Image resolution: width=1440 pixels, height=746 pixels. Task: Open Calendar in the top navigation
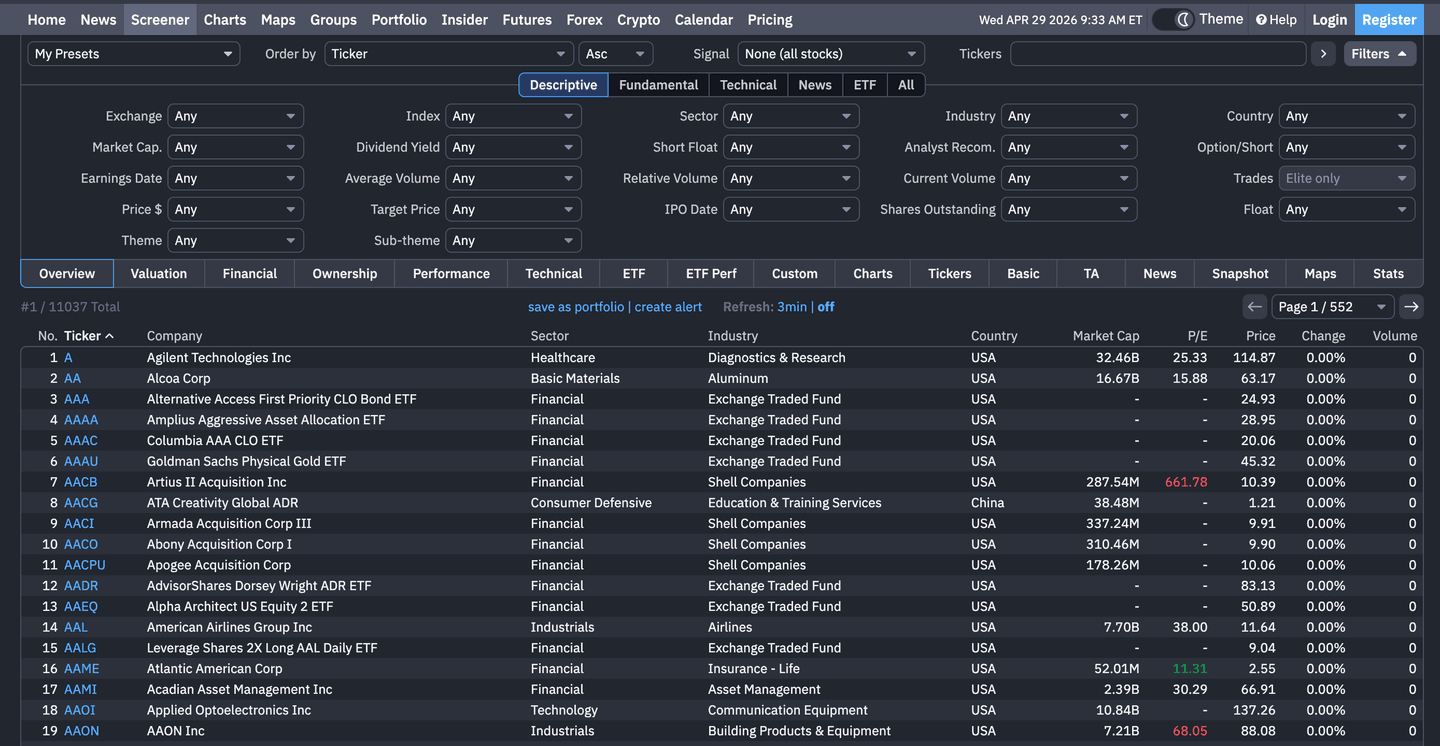coord(704,19)
